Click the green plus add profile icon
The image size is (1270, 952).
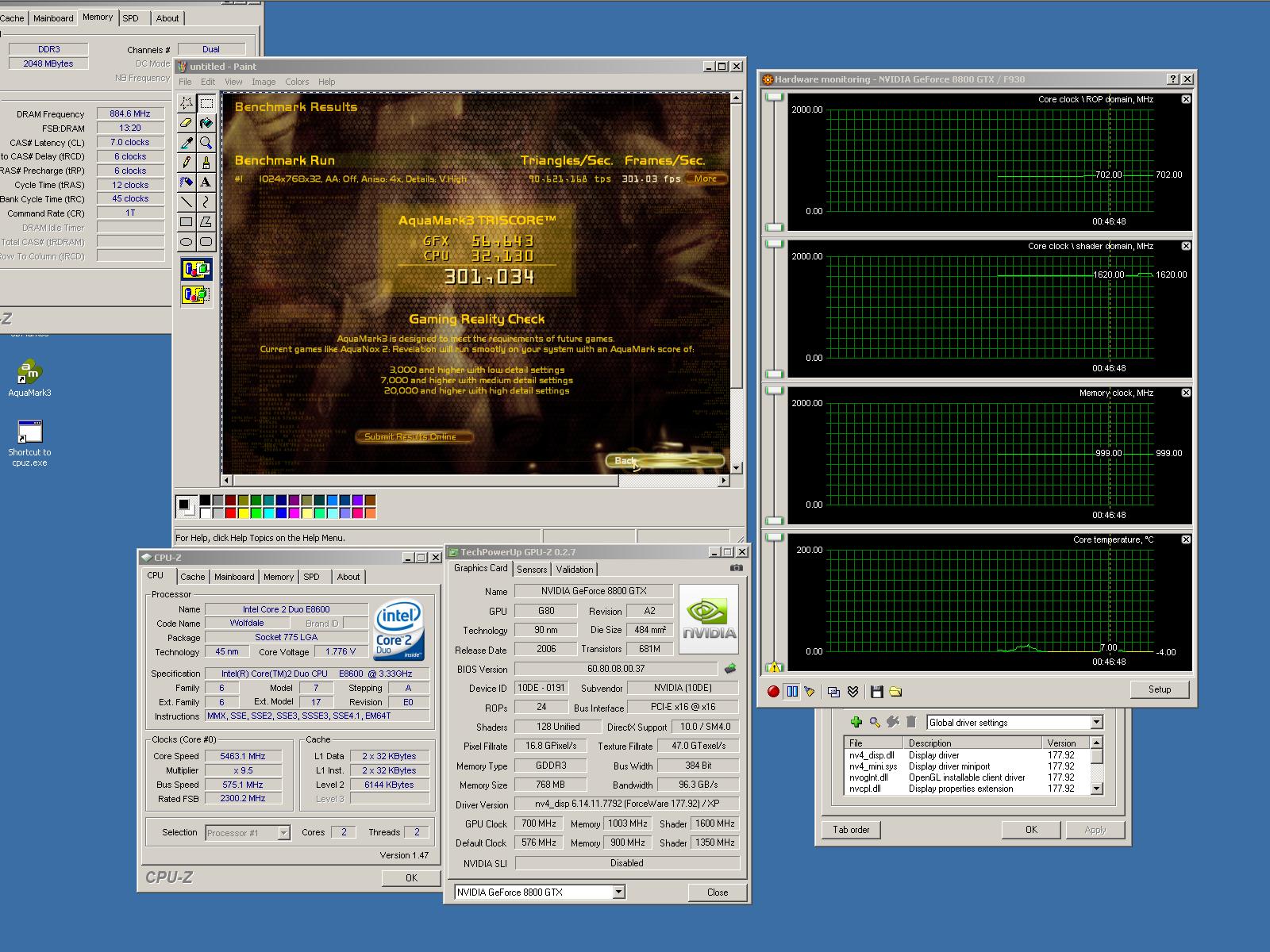[x=856, y=722]
